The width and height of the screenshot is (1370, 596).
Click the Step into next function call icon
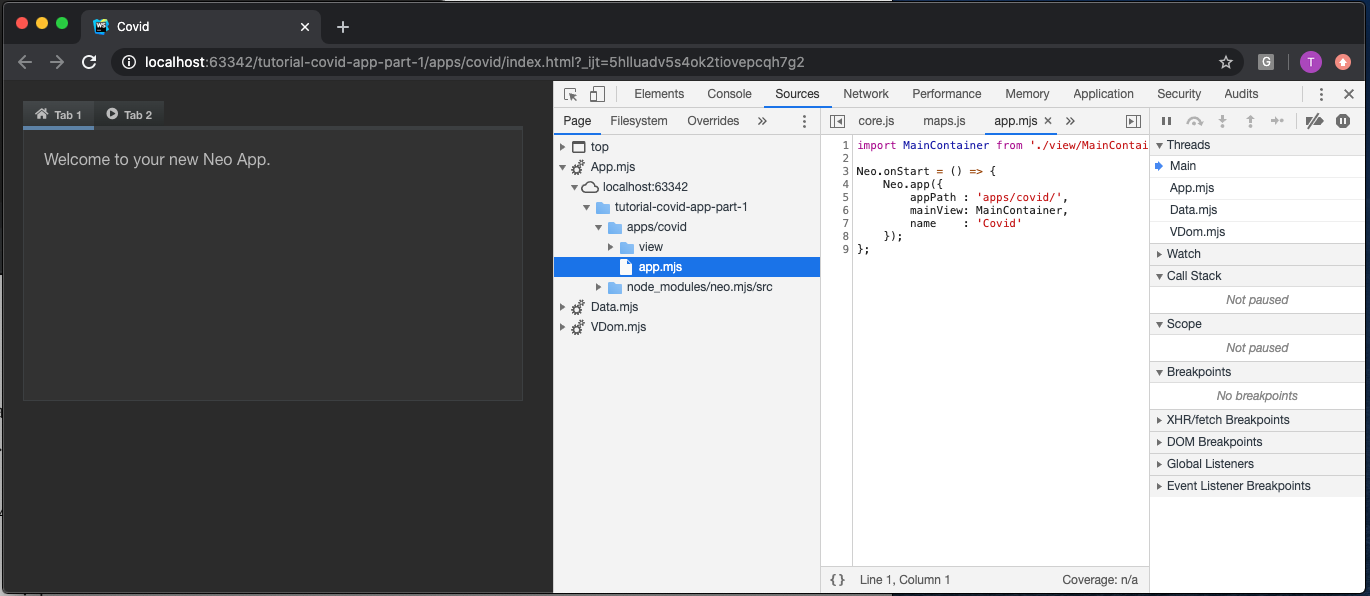pyautogui.click(x=1222, y=120)
